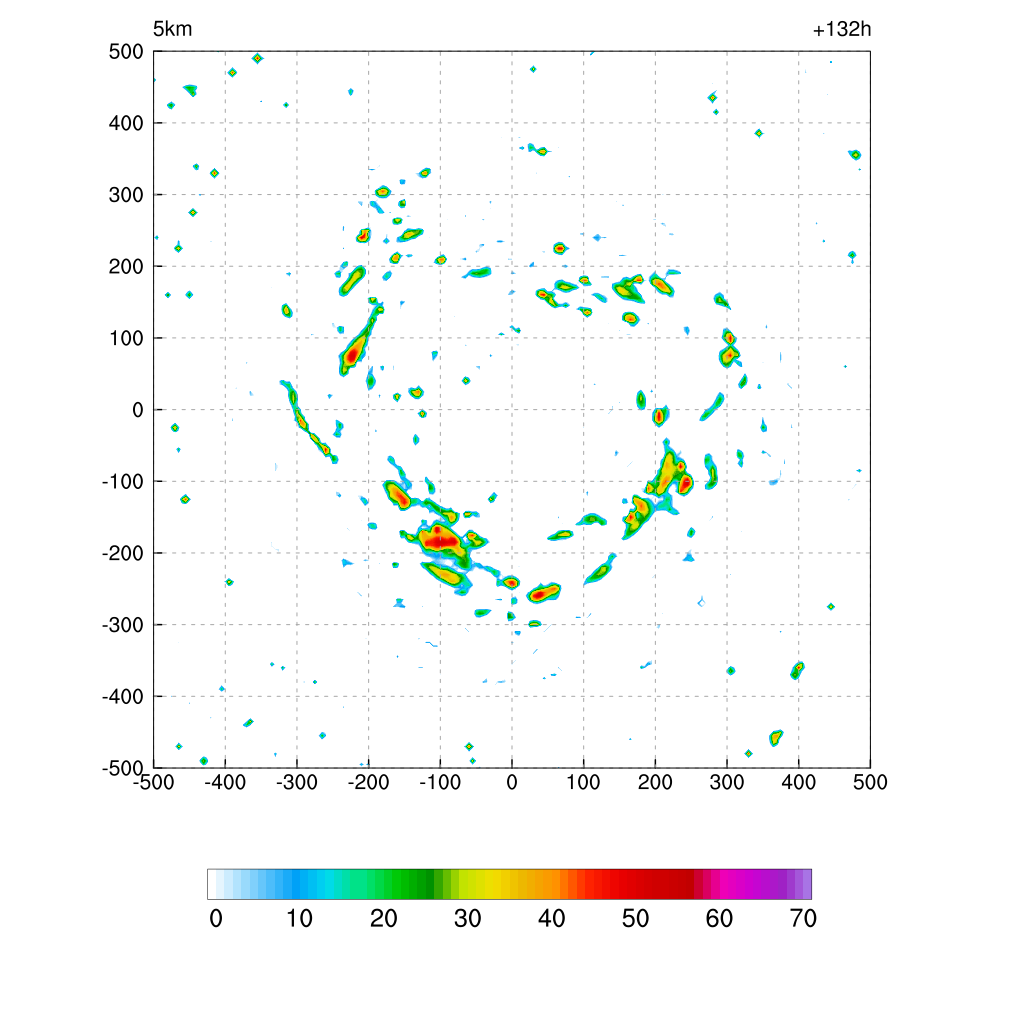Click the yellow colorbar segment above 30
Screen dimensions: 1024x1024
pos(464,884)
